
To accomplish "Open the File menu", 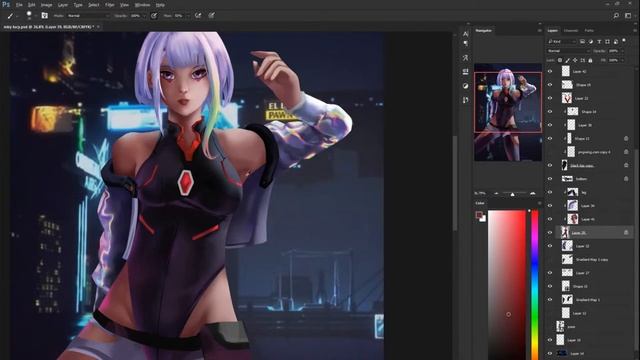I will [x=19, y=5].
